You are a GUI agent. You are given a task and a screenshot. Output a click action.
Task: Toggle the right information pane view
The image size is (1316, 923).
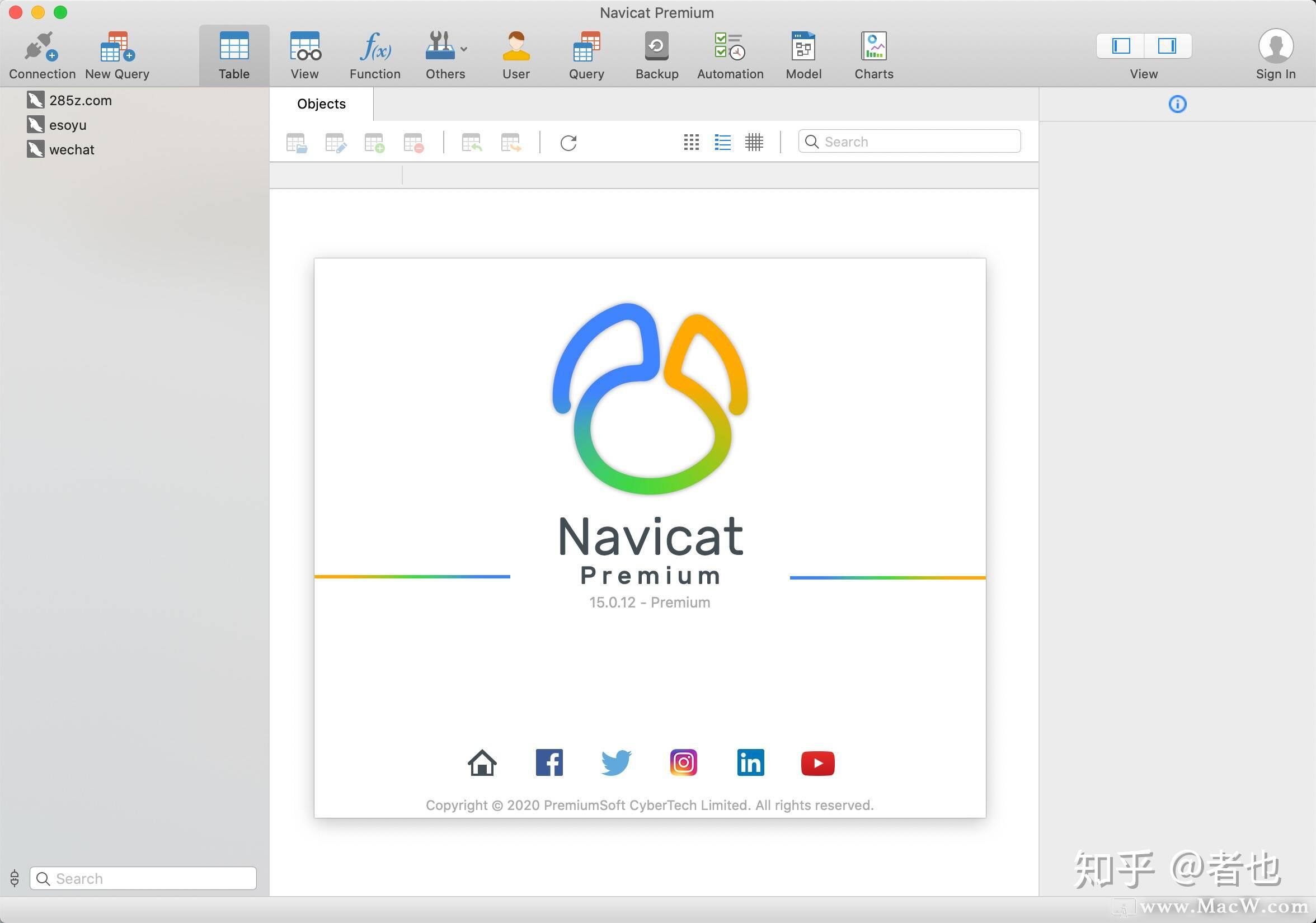(1168, 46)
